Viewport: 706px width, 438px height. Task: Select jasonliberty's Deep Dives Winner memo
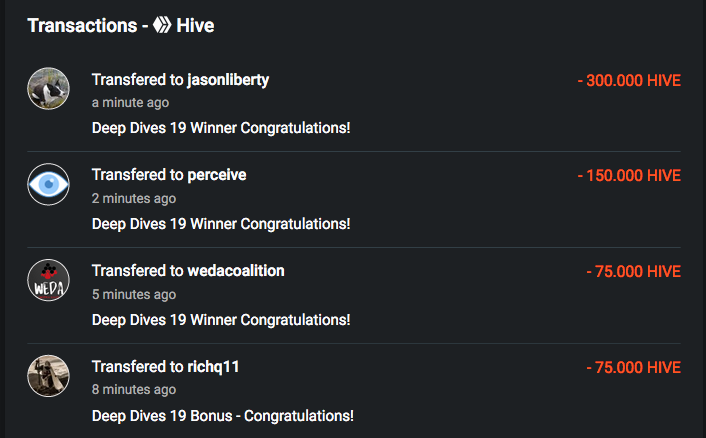point(221,128)
